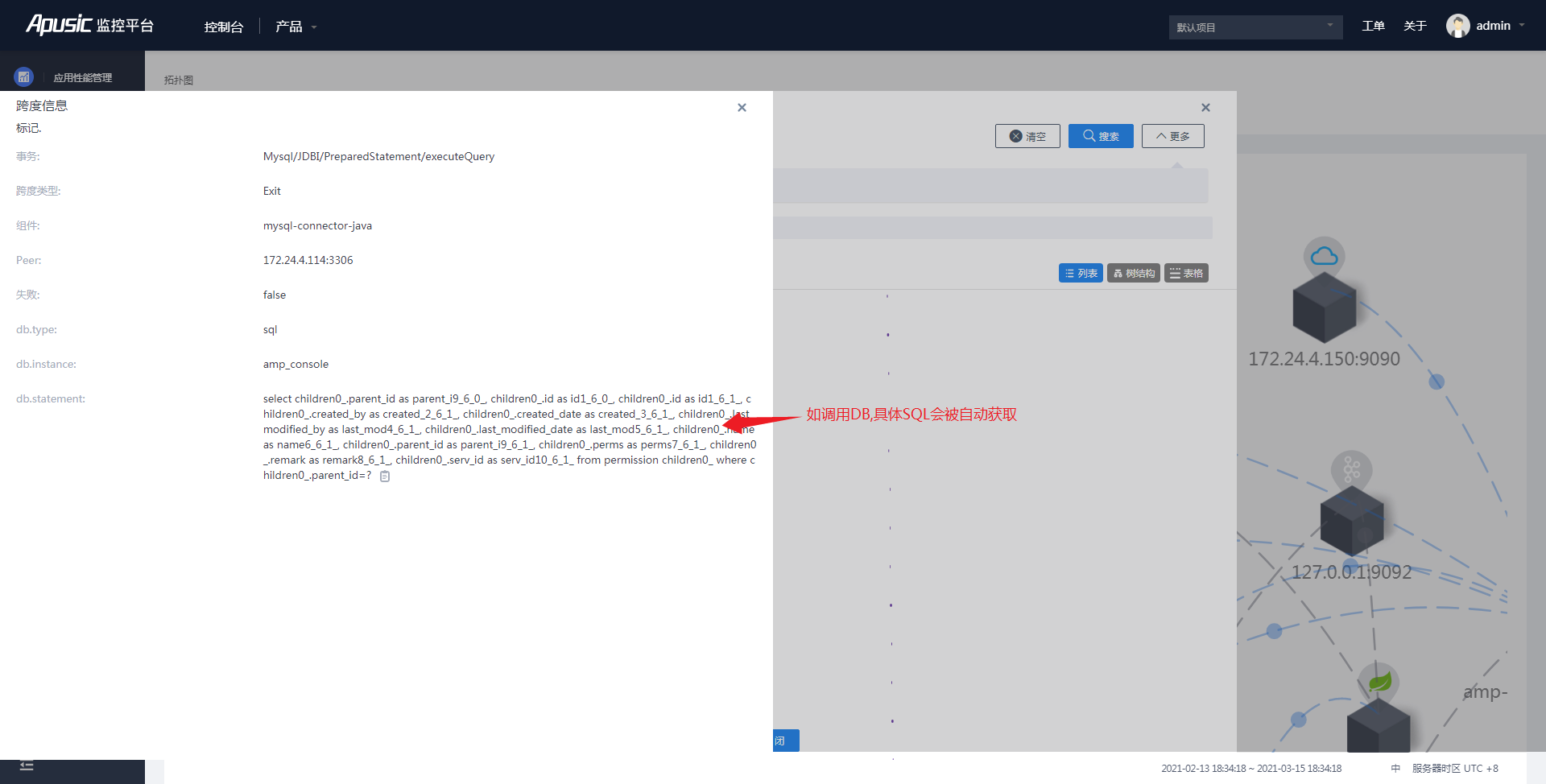Click the Spring leaf service node icon
The width and height of the screenshot is (1546, 784).
pyautogui.click(x=1379, y=683)
